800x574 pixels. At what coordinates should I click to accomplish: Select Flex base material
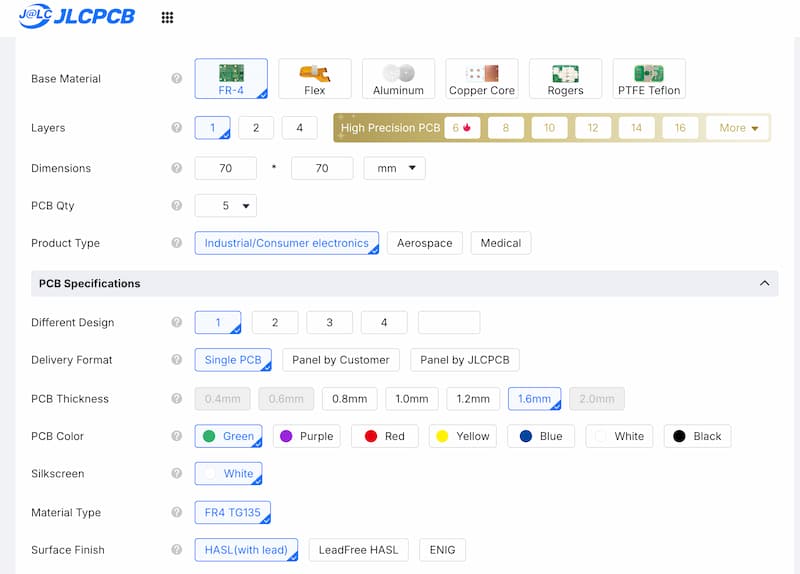315,79
